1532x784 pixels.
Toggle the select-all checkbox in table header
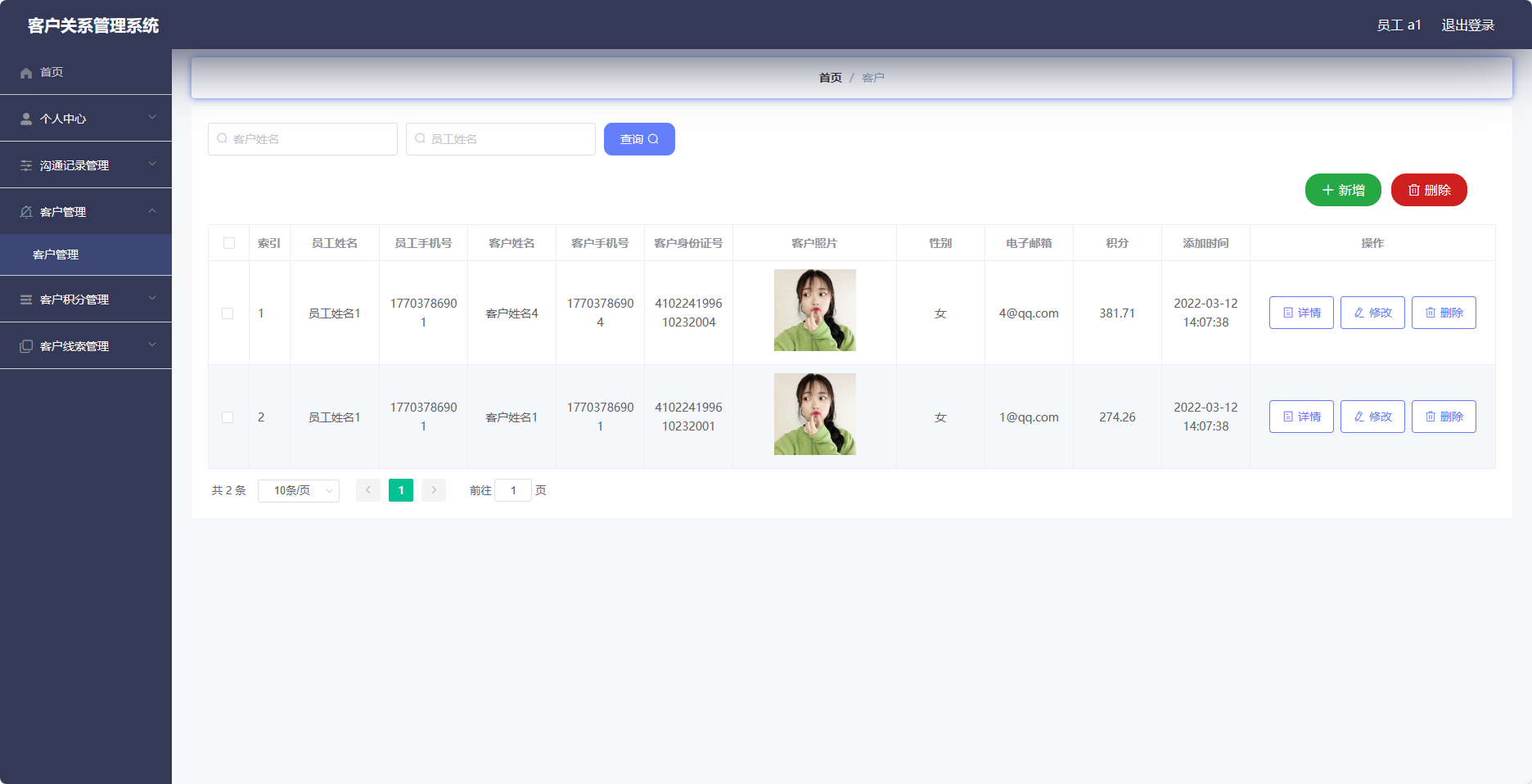(229, 243)
